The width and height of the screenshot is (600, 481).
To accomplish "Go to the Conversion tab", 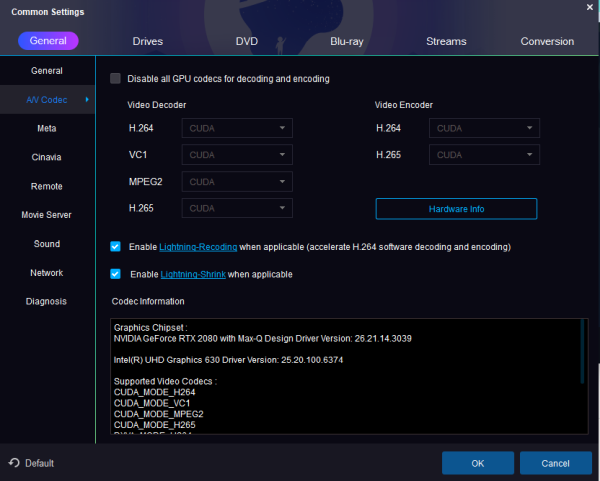I will (x=547, y=41).
